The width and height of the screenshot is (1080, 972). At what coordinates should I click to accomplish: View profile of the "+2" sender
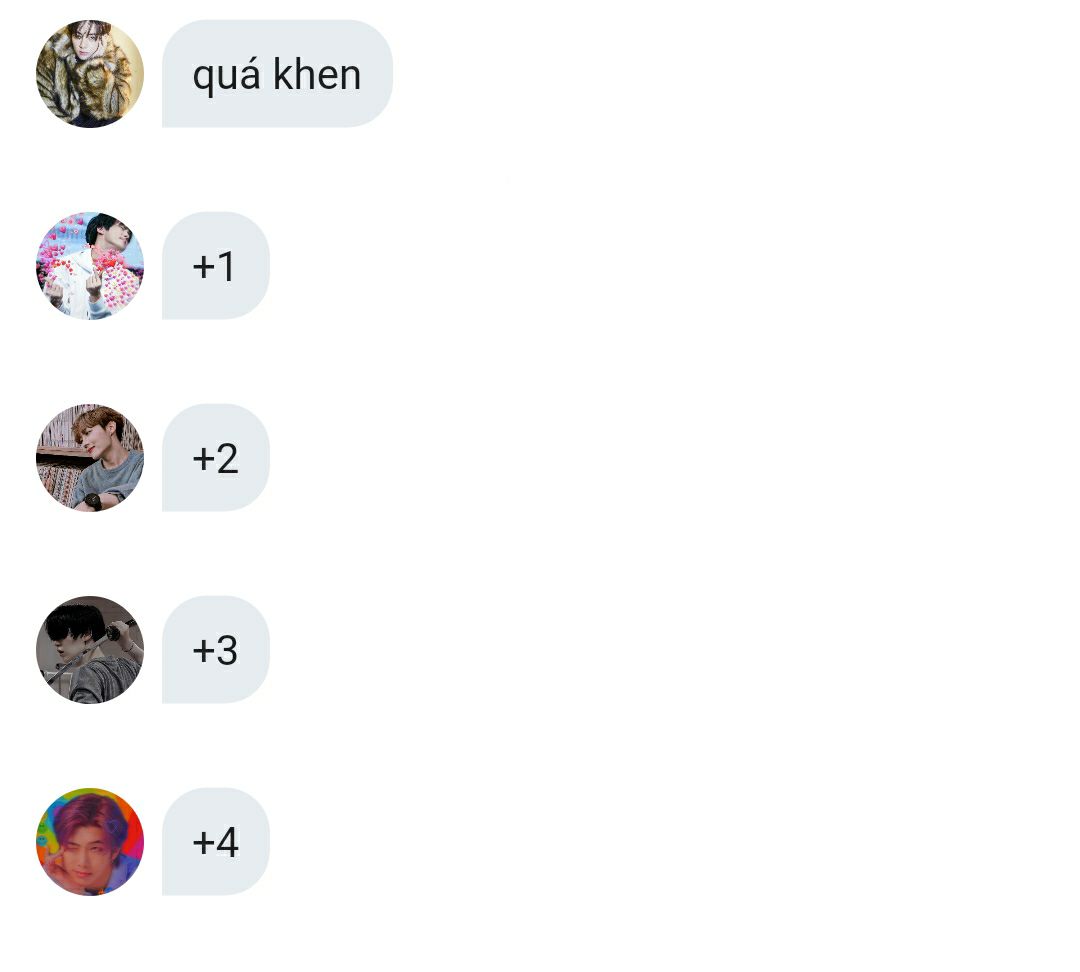(x=90, y=458)
